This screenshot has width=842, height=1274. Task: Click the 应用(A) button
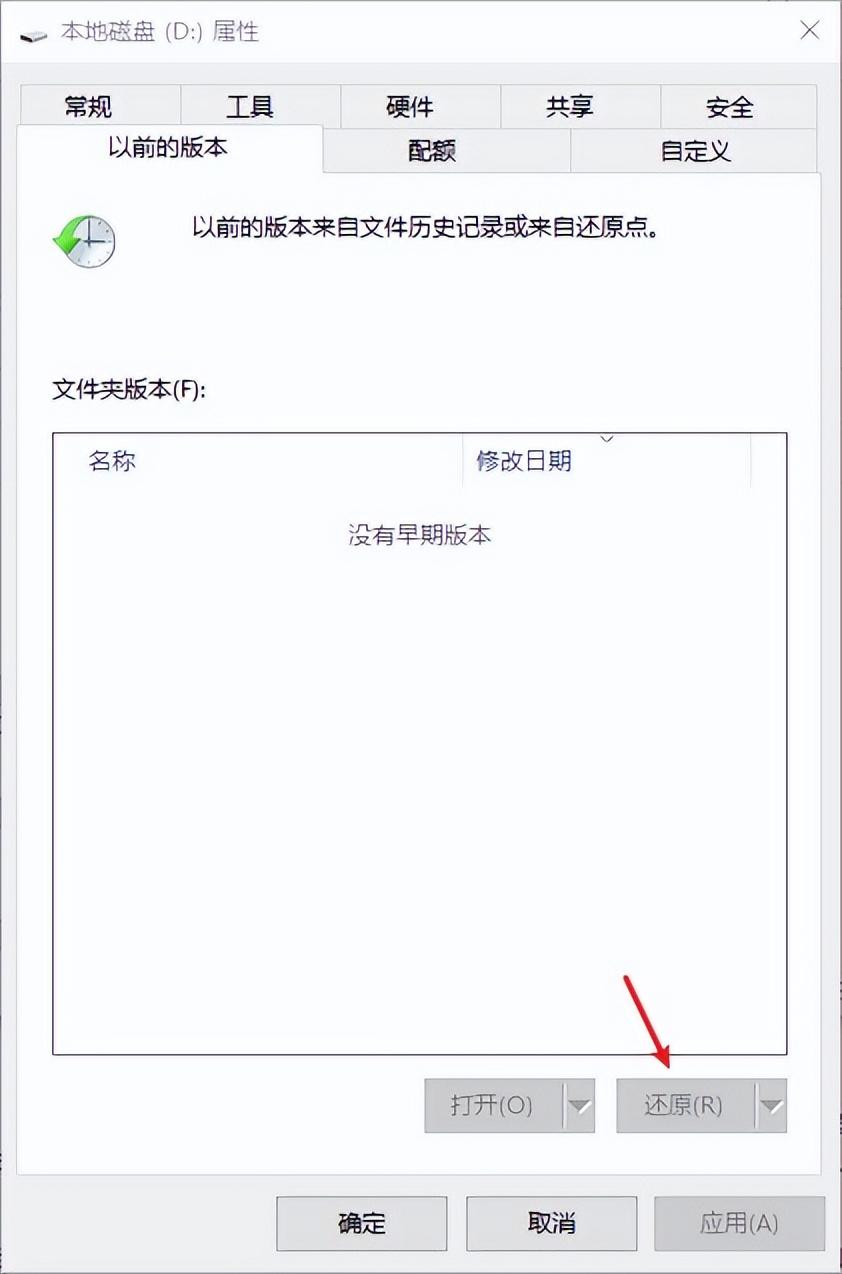tap(740, 1223)
